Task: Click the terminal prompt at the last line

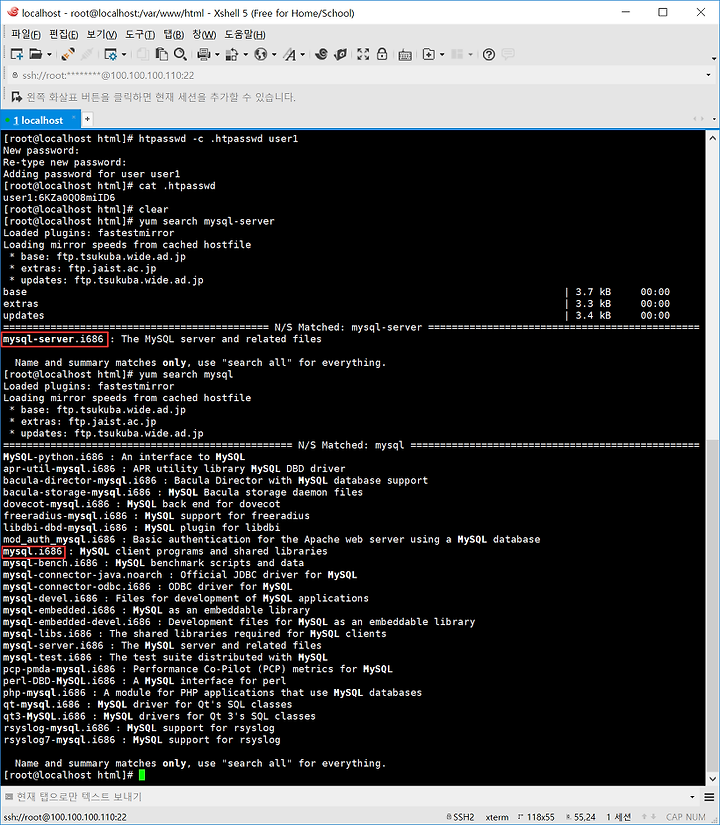Action: [68, 775]
